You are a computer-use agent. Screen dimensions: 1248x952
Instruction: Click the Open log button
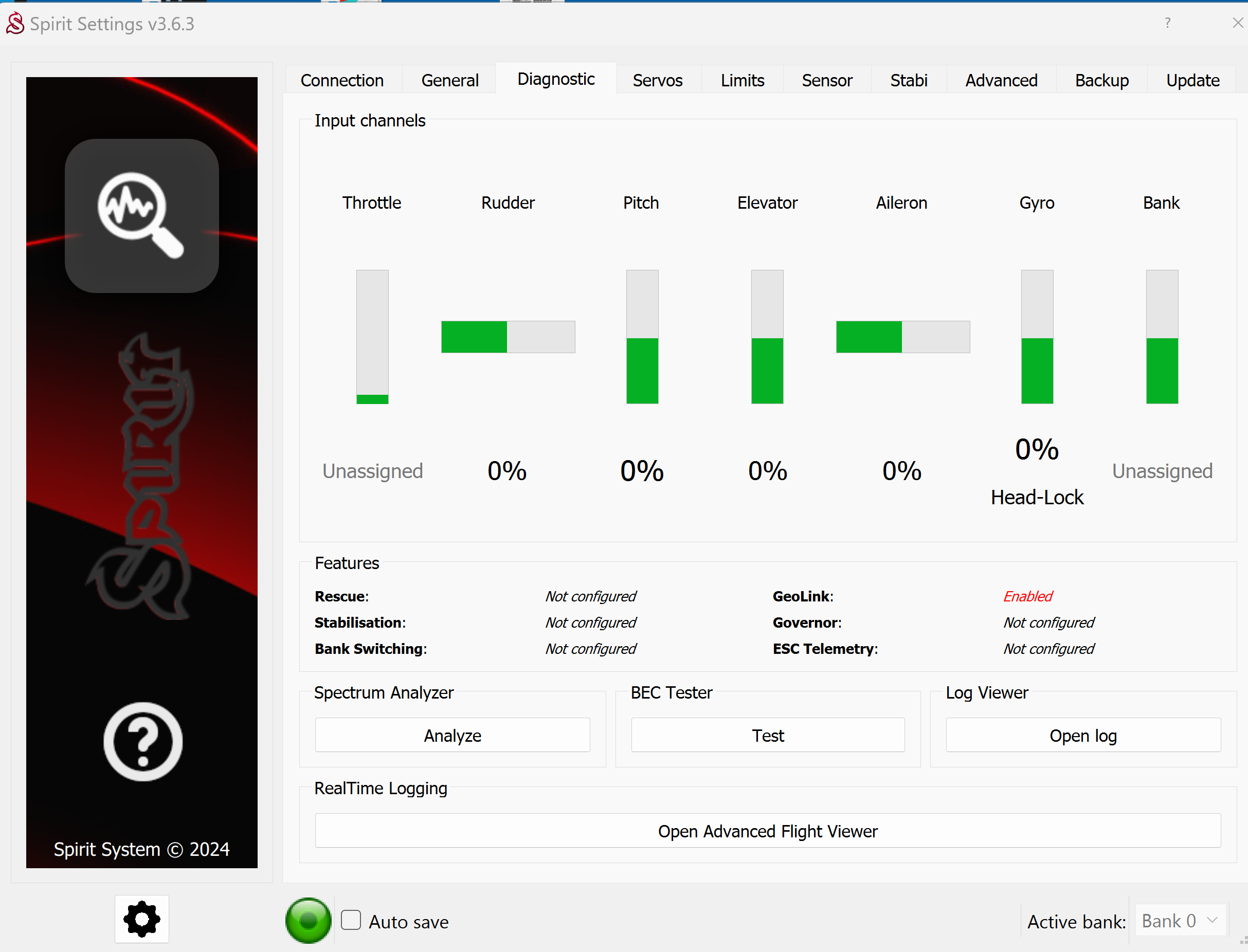1082,735
